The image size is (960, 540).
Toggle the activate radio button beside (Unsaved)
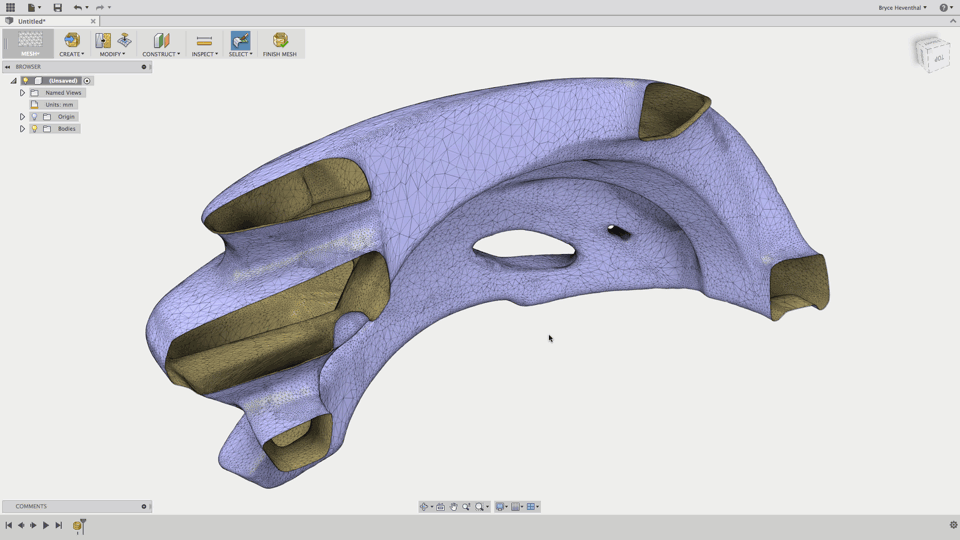pyautogui.click(x=87, y=81)
